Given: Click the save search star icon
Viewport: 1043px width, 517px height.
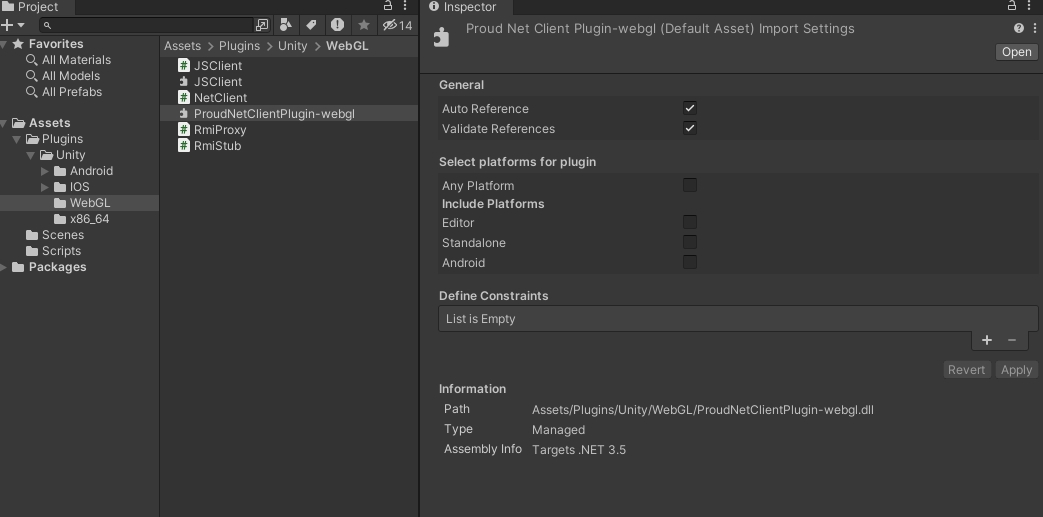Looking at the screenshot, I should 364,25.
